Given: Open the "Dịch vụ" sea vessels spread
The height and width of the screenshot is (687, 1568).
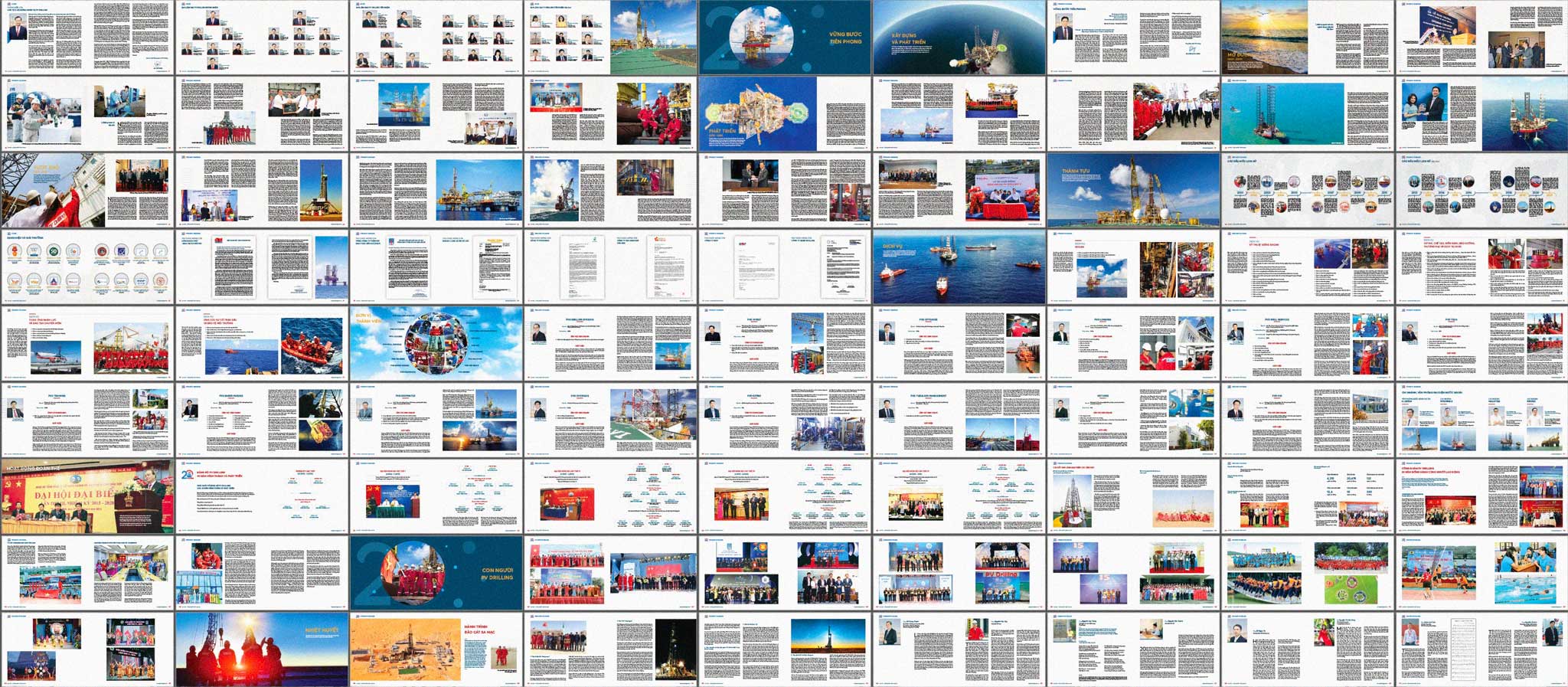Looking at the screenshot, I should coord(959,267).
